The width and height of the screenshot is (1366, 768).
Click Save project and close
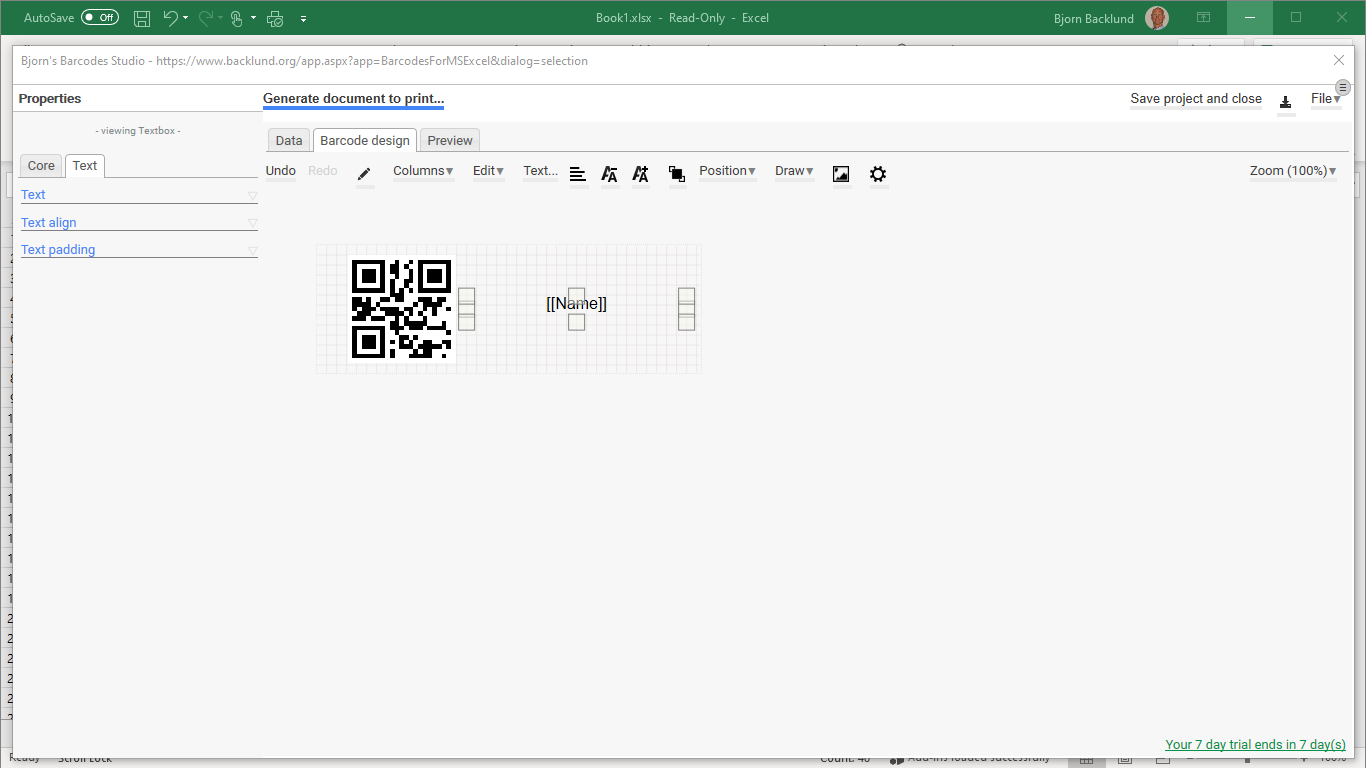click(1196, 99)
